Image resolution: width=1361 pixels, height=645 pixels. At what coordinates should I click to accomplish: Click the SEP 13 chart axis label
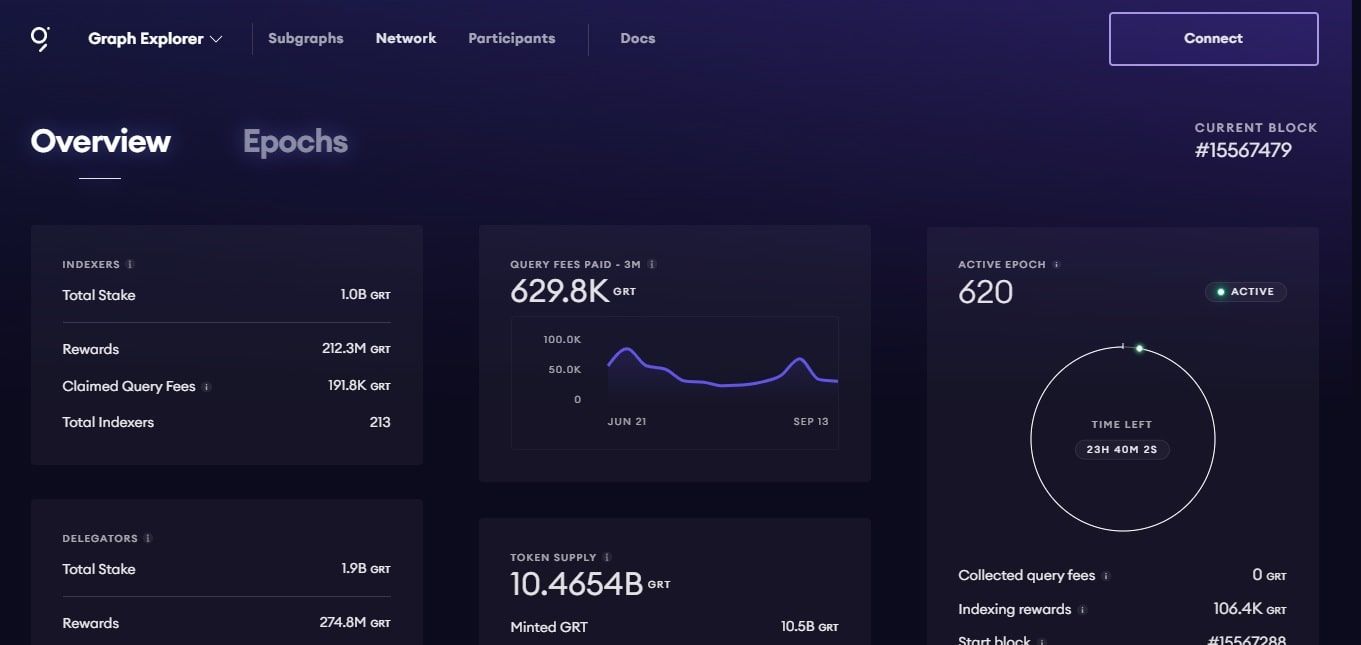pos(811,421)
